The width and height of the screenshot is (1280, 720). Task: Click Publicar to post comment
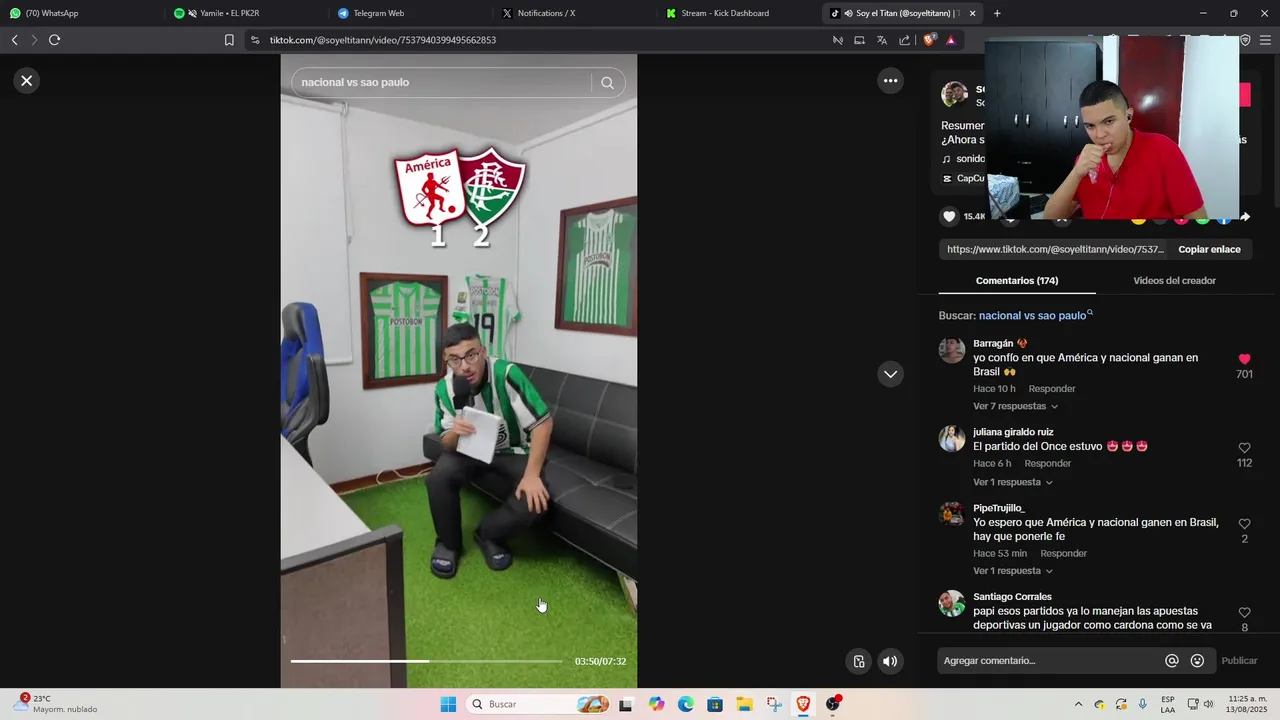(1239, 661)
